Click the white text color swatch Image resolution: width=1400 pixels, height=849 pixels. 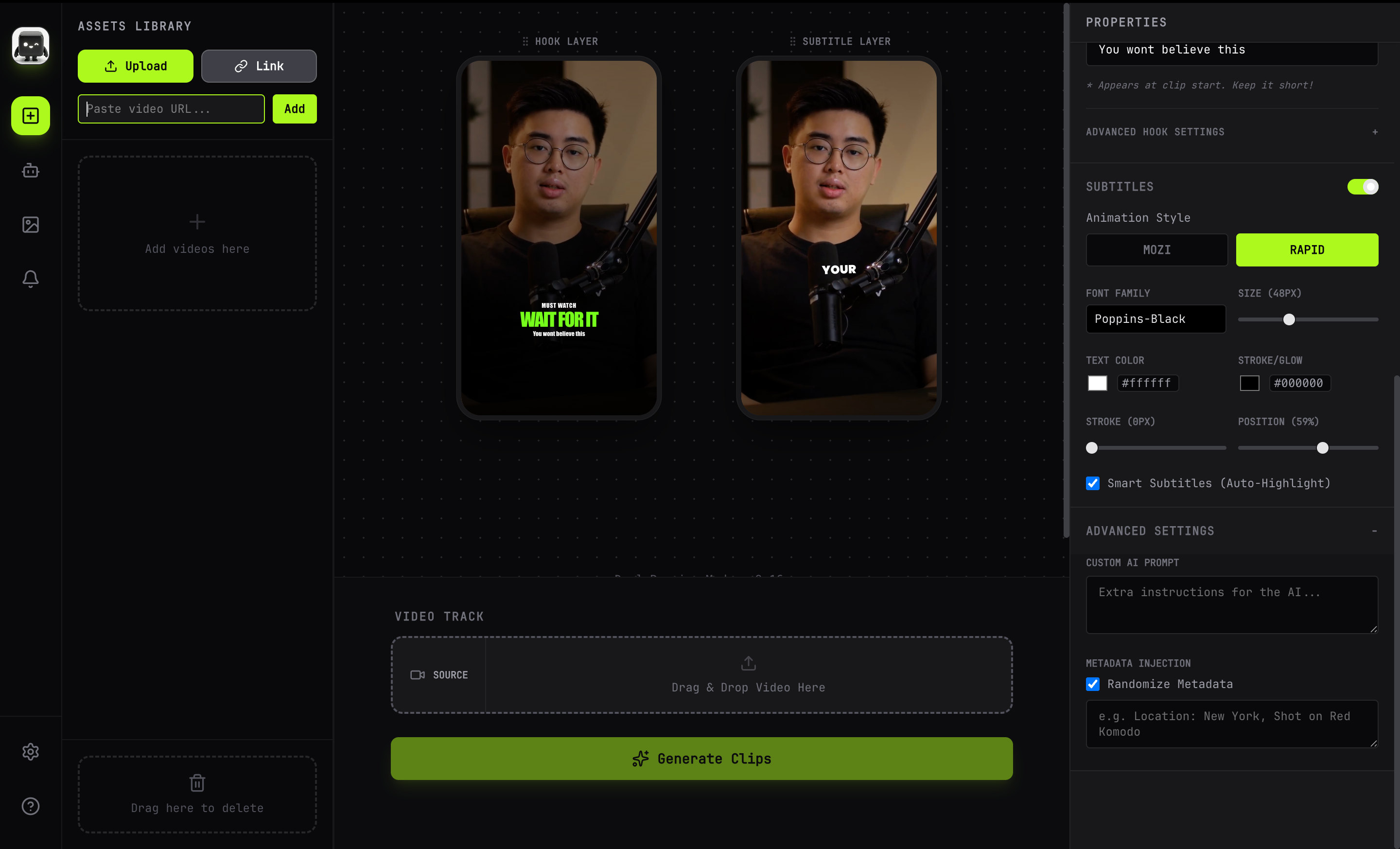click(1097, 383)
